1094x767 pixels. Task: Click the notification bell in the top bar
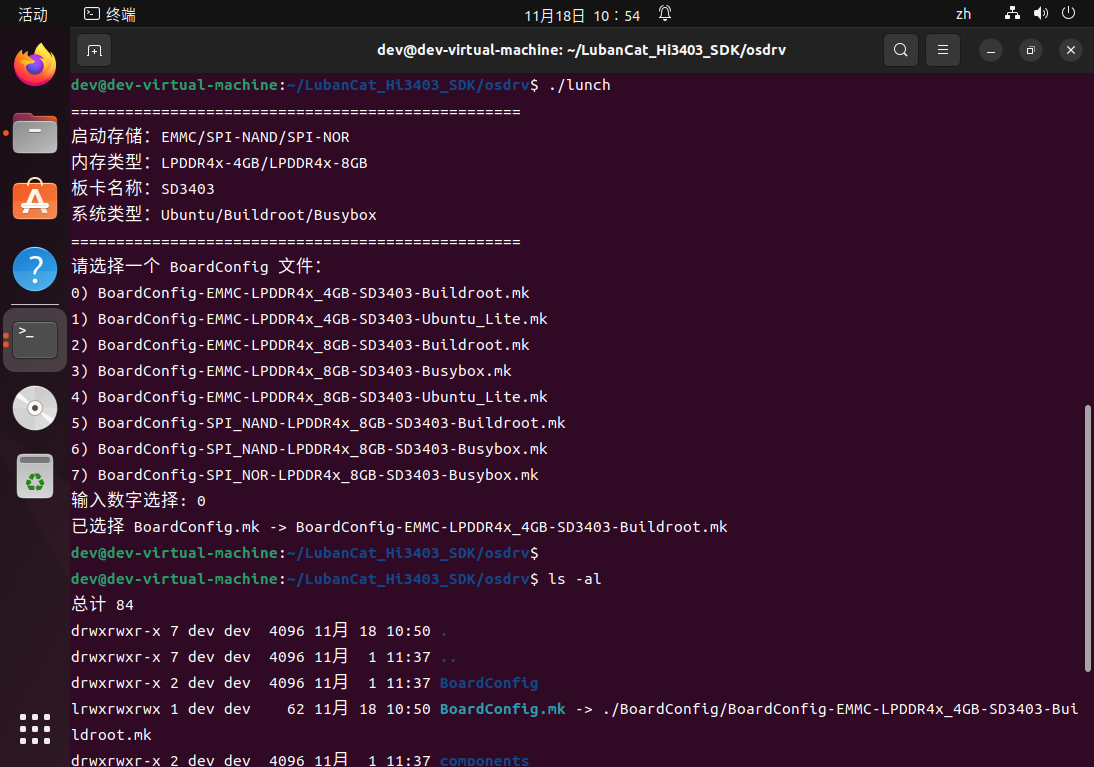pyautogui.click(x=663, y=14)
